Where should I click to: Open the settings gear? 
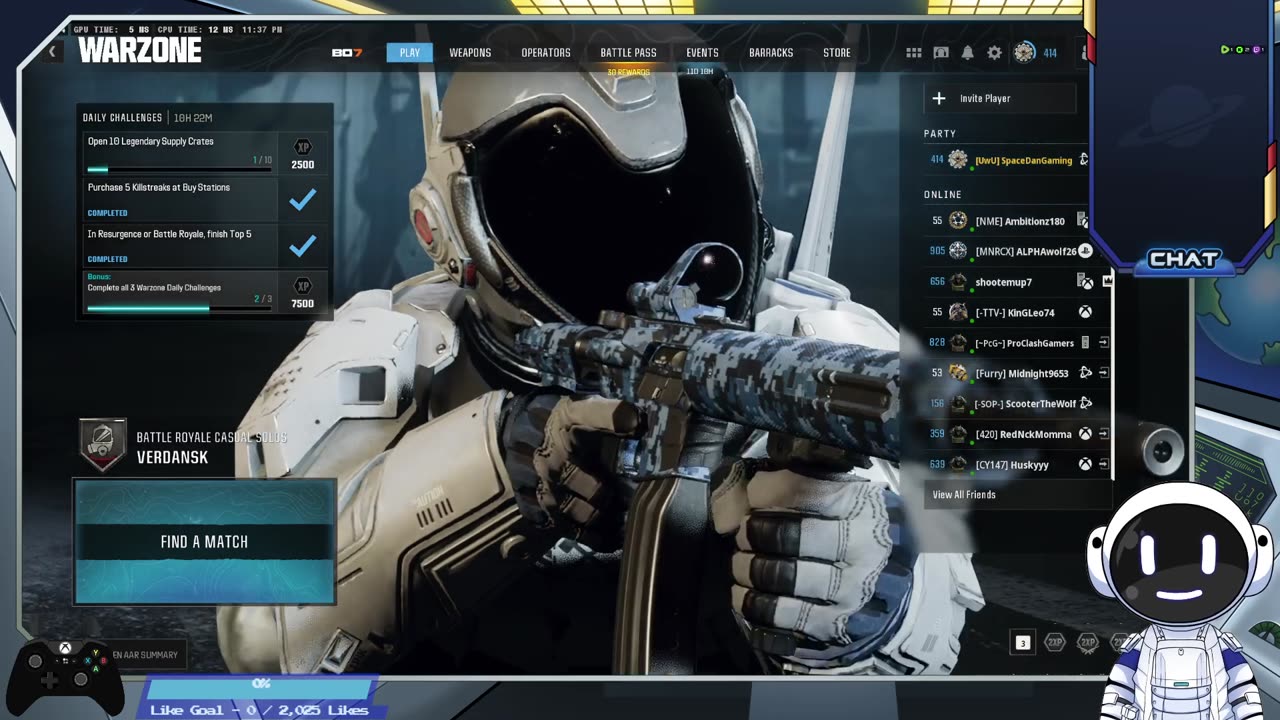994,53
